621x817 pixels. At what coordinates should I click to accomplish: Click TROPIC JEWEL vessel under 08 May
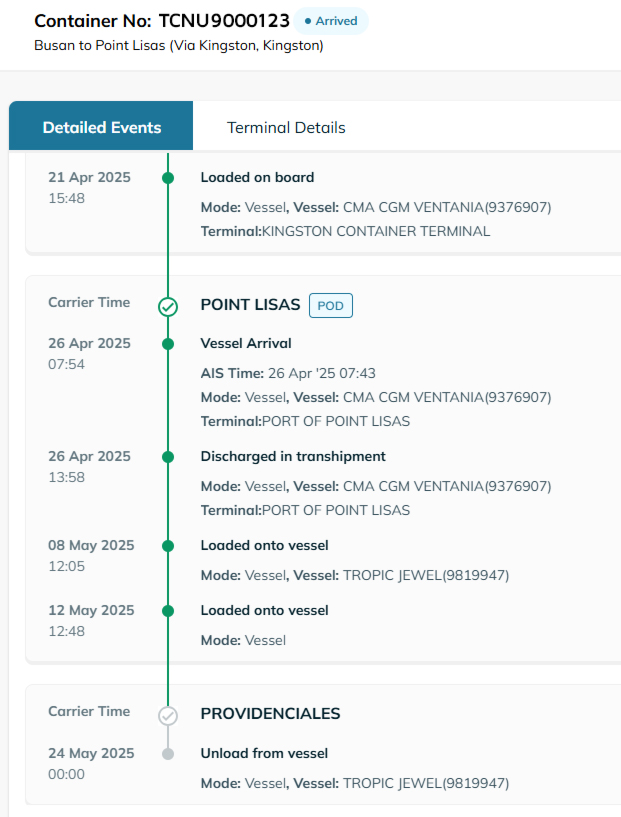(x=426, y=575)
